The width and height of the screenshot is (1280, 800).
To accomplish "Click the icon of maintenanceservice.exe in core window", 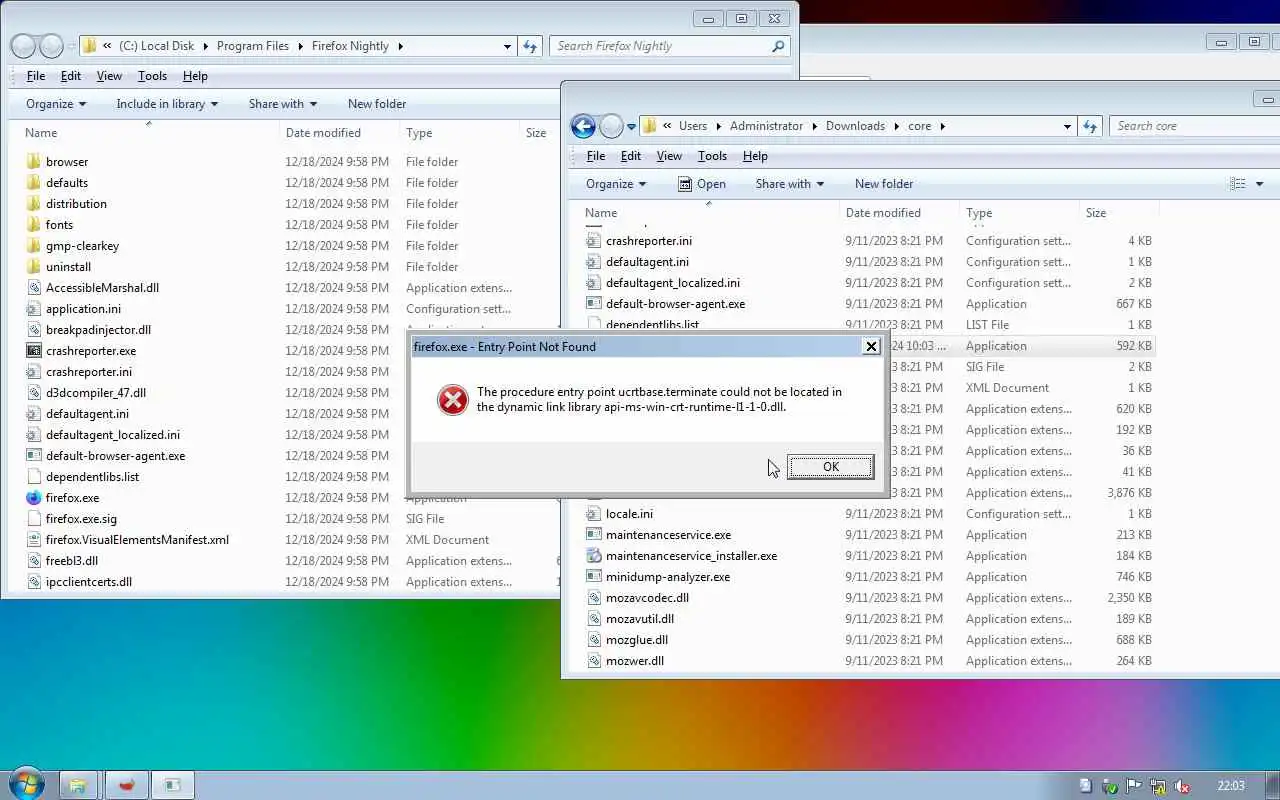I will tap(593, 534).
